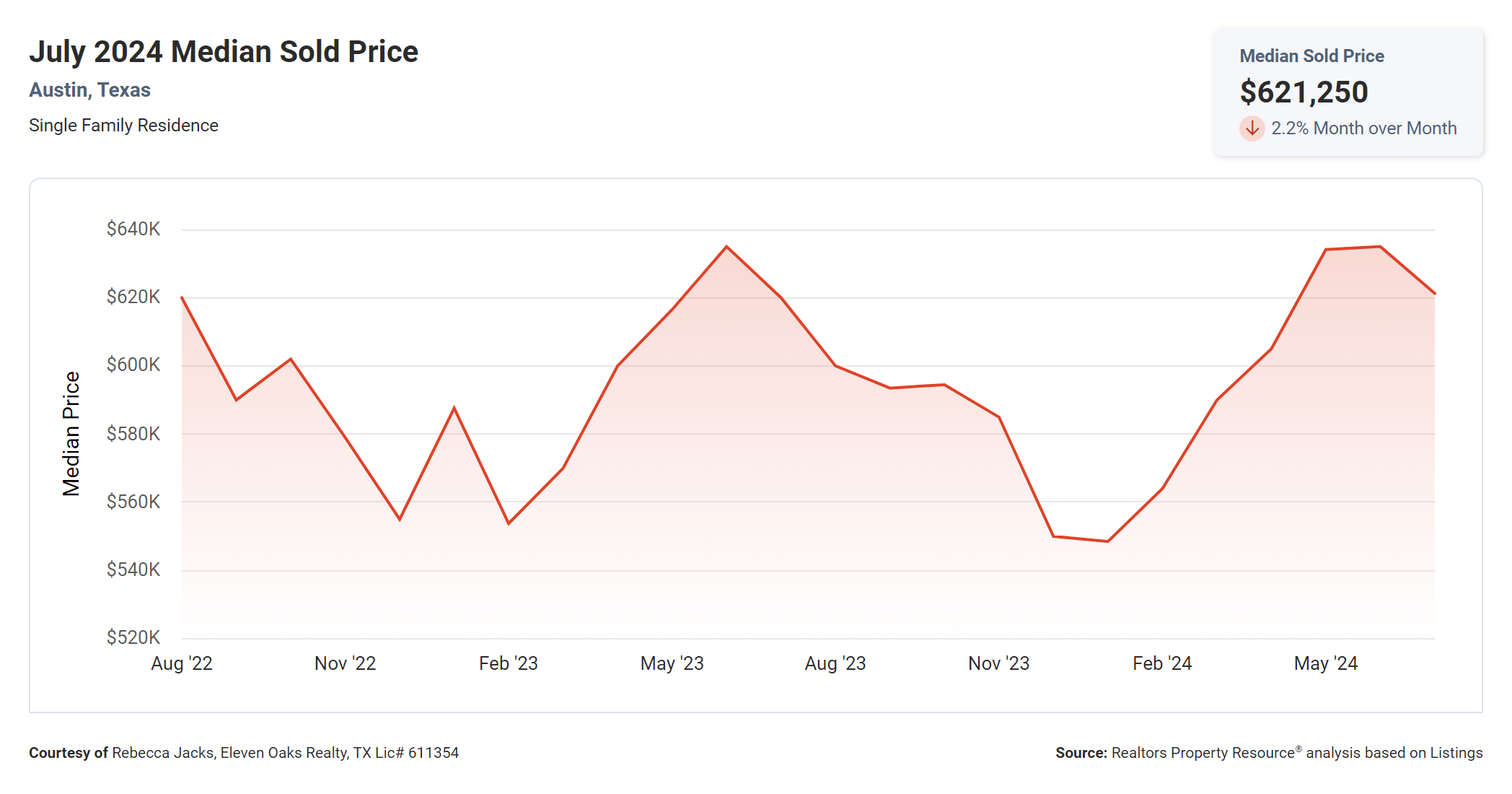The width and height of the screenshot is (1512, 794).
Task: Click the Nov '23 x-axis label
Action: click(998, 663)
